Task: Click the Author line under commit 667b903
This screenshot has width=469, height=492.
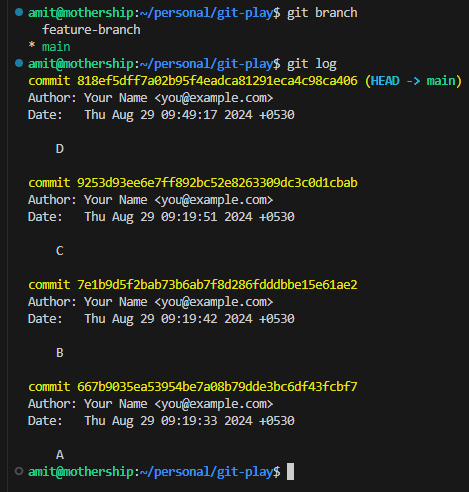Action: [x=151, y=404]
